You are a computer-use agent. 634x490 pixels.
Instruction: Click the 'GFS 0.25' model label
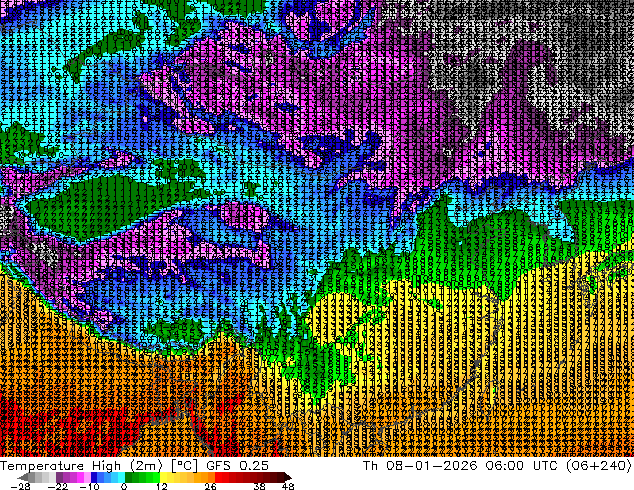pos(237,466)
